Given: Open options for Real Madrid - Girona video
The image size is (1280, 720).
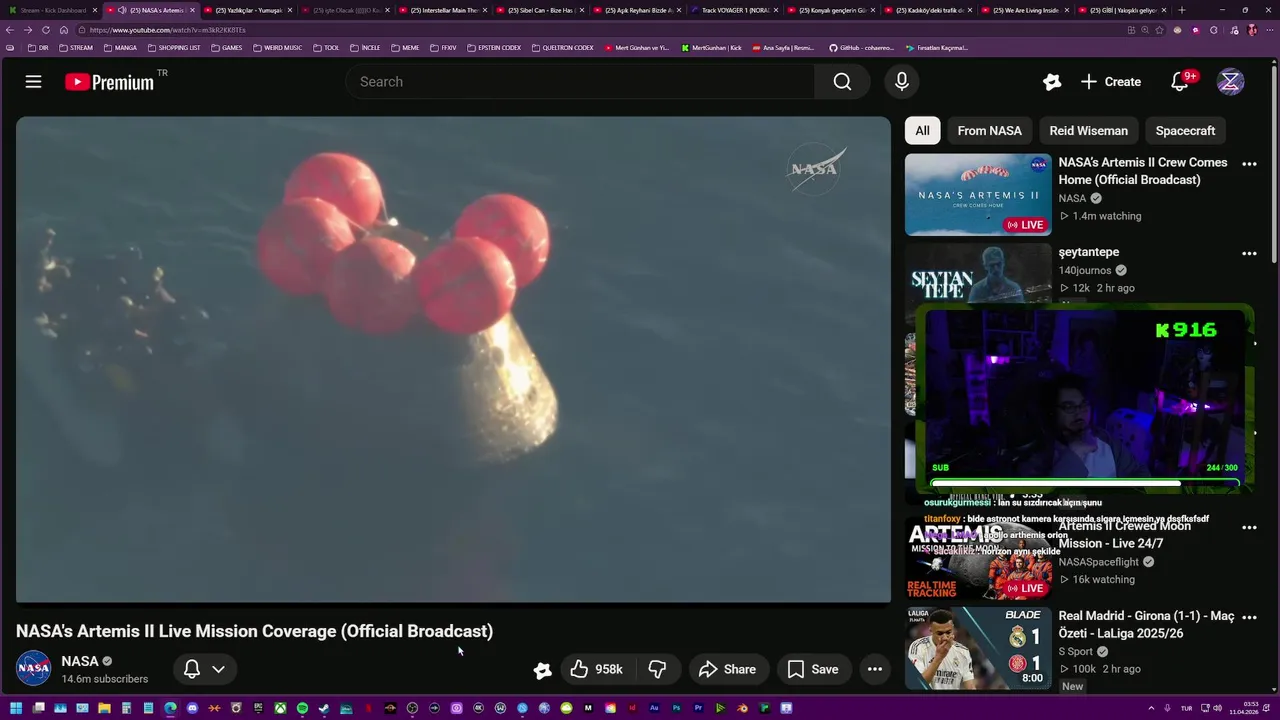Looking at the screenshot, I should (1249, 617).
